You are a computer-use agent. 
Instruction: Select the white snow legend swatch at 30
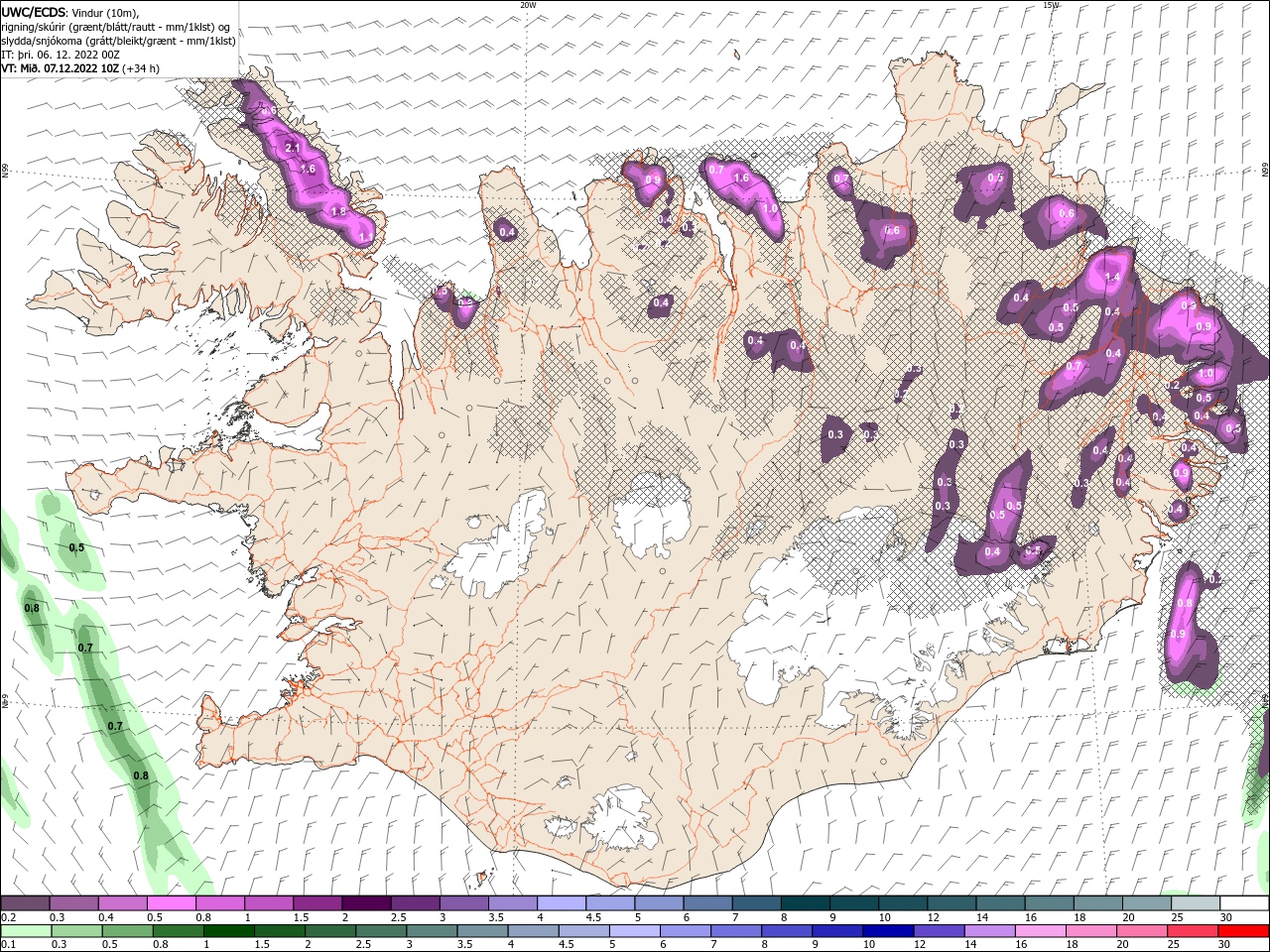(1243, 902)
